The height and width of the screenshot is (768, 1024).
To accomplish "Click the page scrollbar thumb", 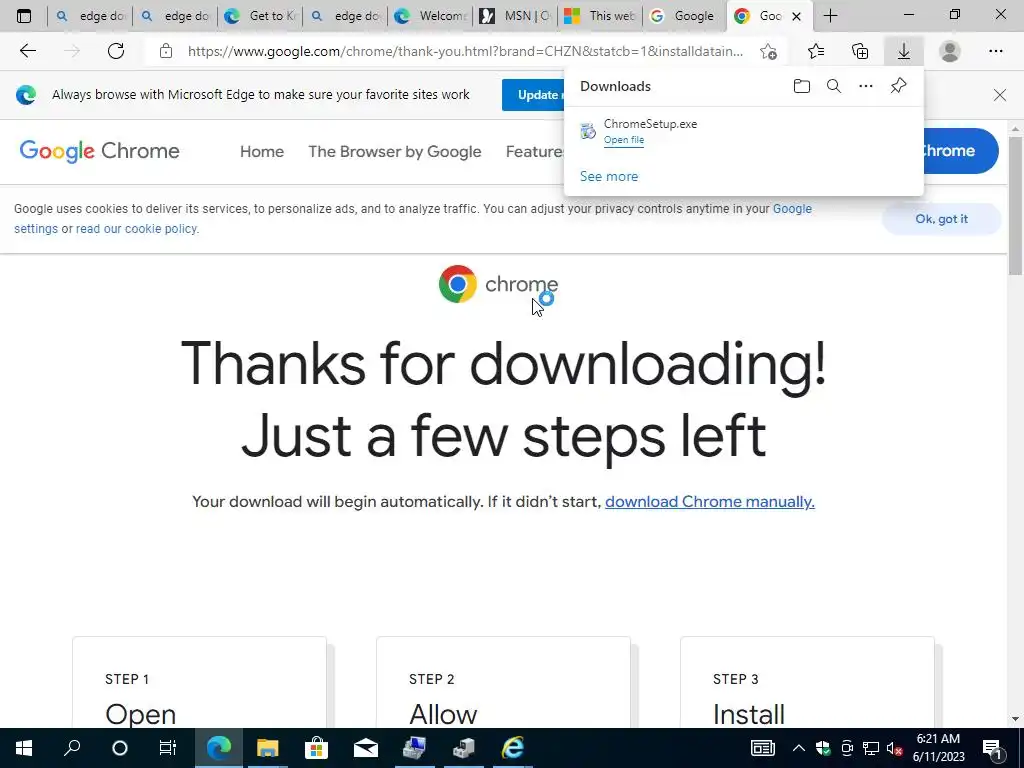I will pos(1015,206).
